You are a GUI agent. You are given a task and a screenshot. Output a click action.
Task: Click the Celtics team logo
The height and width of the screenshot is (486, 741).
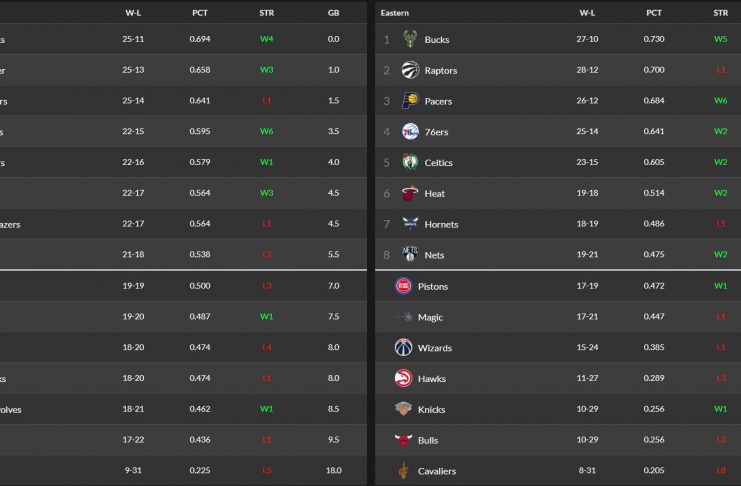coord(409,162)
